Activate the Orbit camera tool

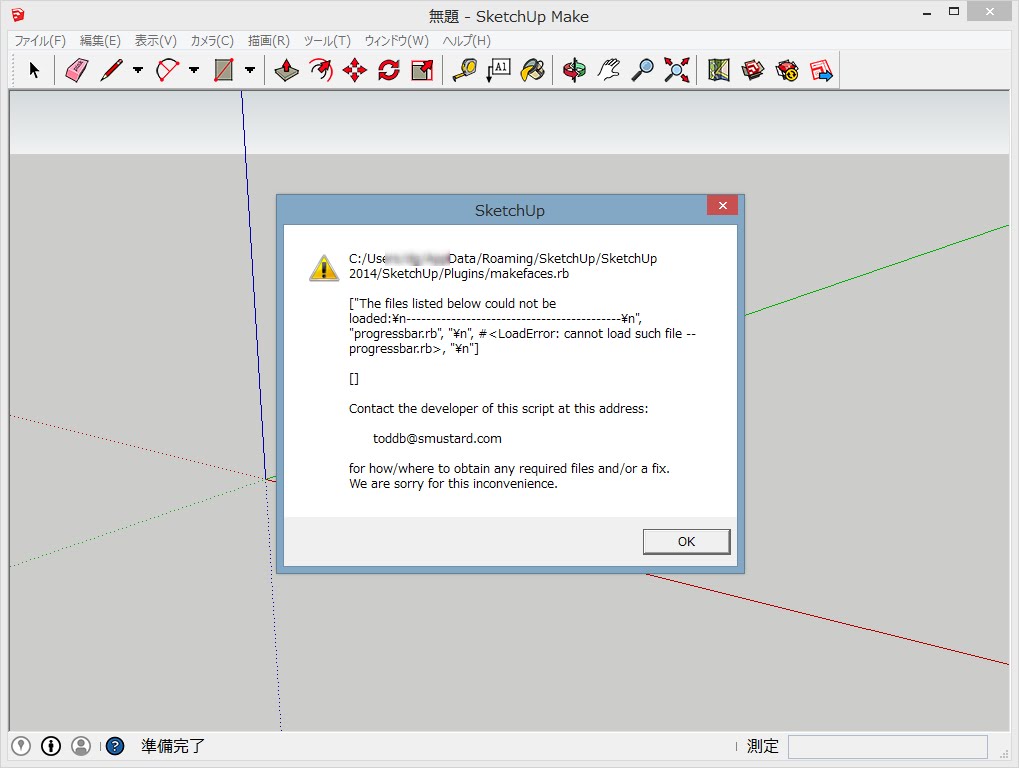(574, 70)
